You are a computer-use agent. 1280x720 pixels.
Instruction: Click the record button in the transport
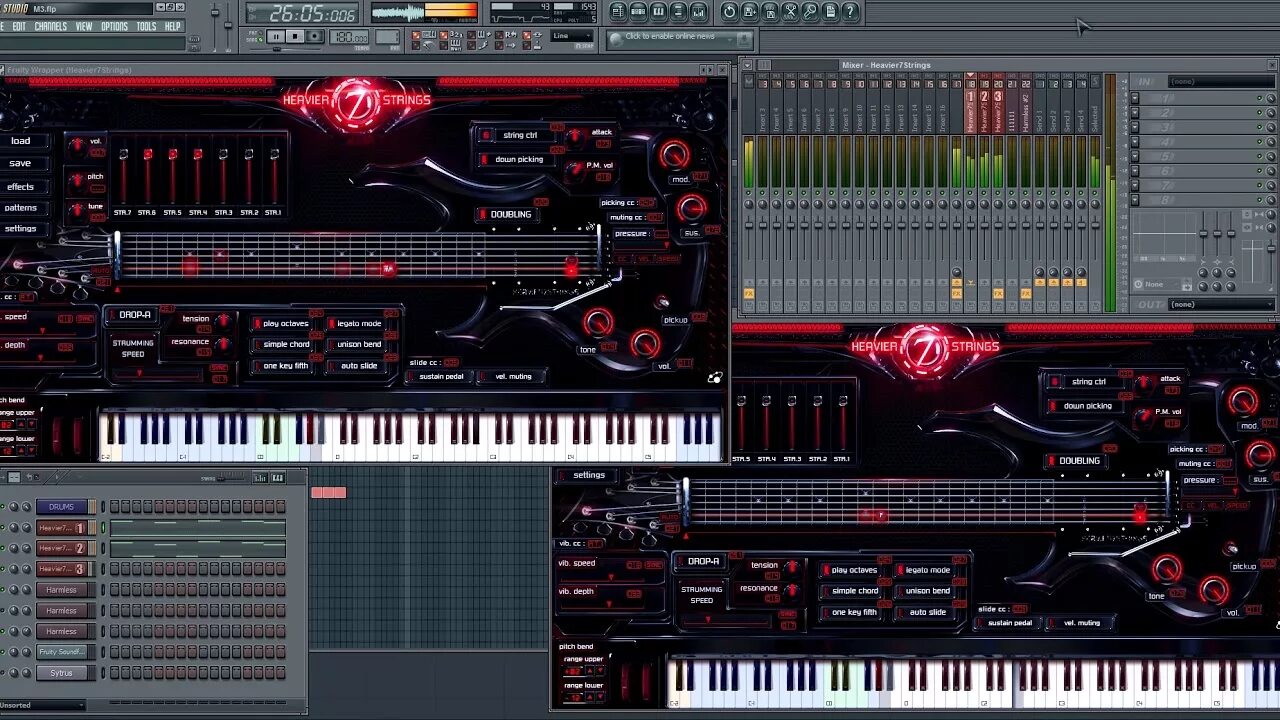click(x=315, y=37)
